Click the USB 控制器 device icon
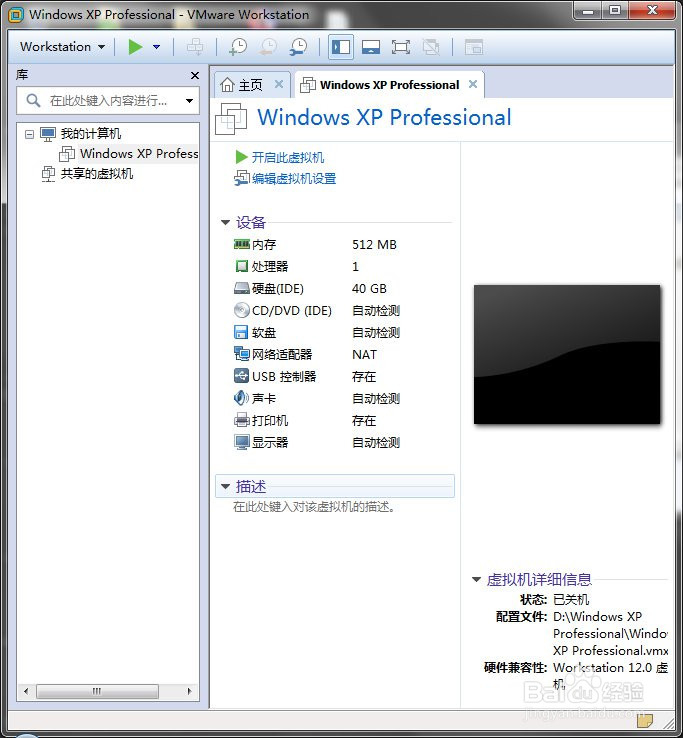The image size is (683, 738). click(x=241, y=376)
